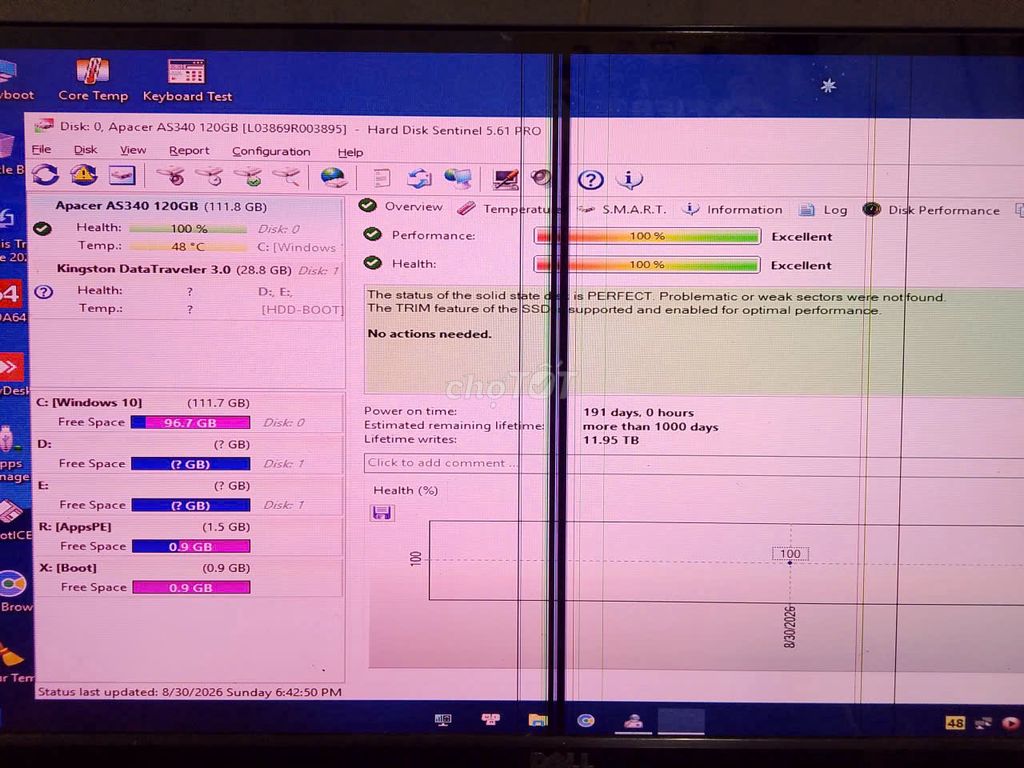This screenshot has width=1024, height=768.
Task: Click the disk test icon with clock
Action: (209, 176)
